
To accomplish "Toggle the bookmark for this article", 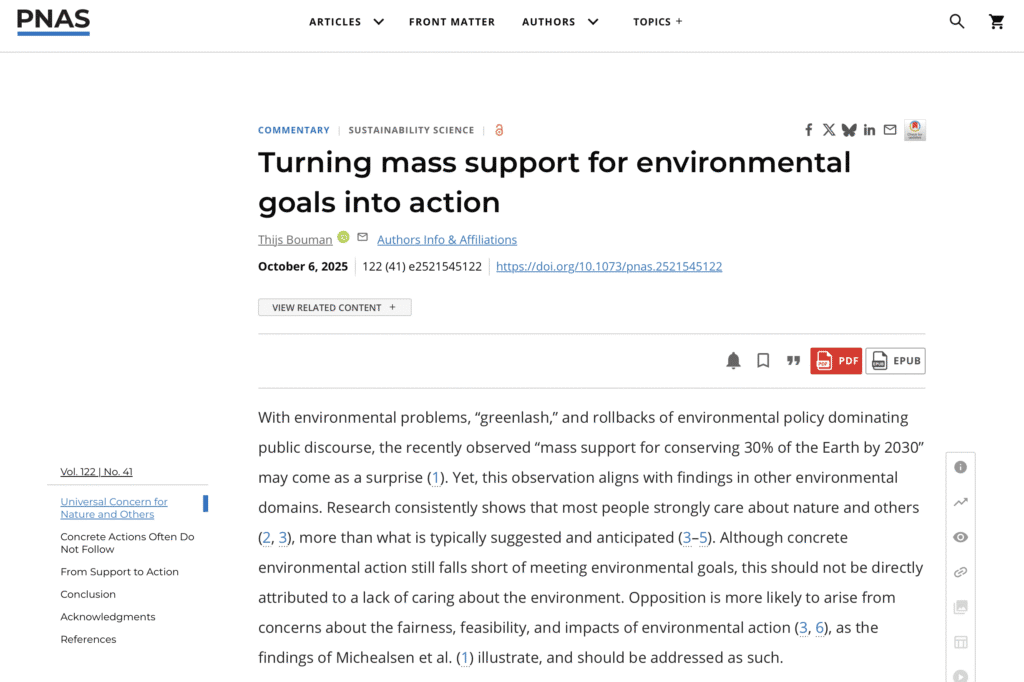I will click(763, 361).
